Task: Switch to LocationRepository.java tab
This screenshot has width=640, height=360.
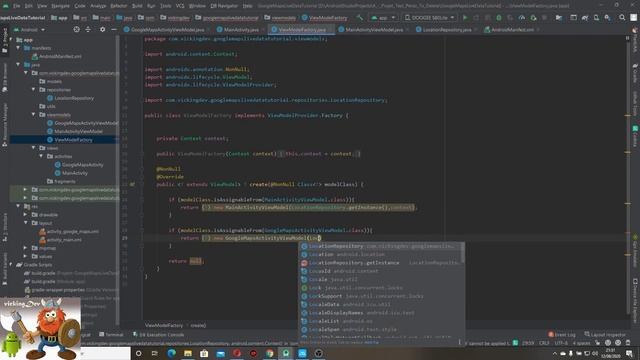Action: click(x=447, y=30)
